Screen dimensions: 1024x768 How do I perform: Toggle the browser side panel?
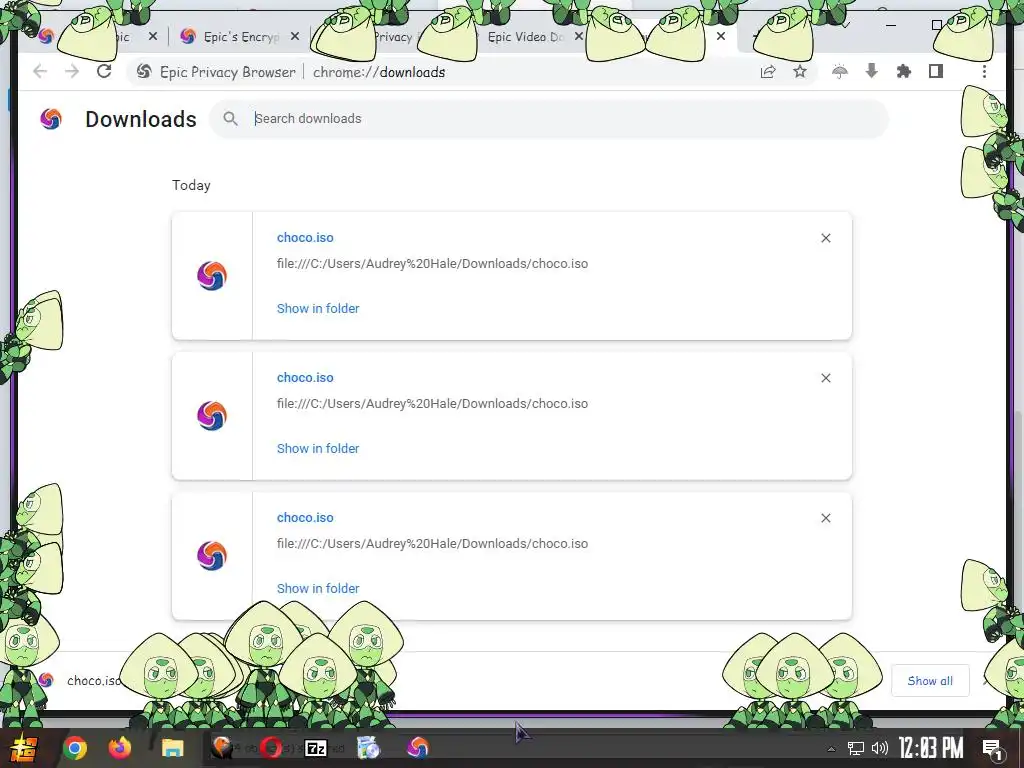tap(936, 71)
